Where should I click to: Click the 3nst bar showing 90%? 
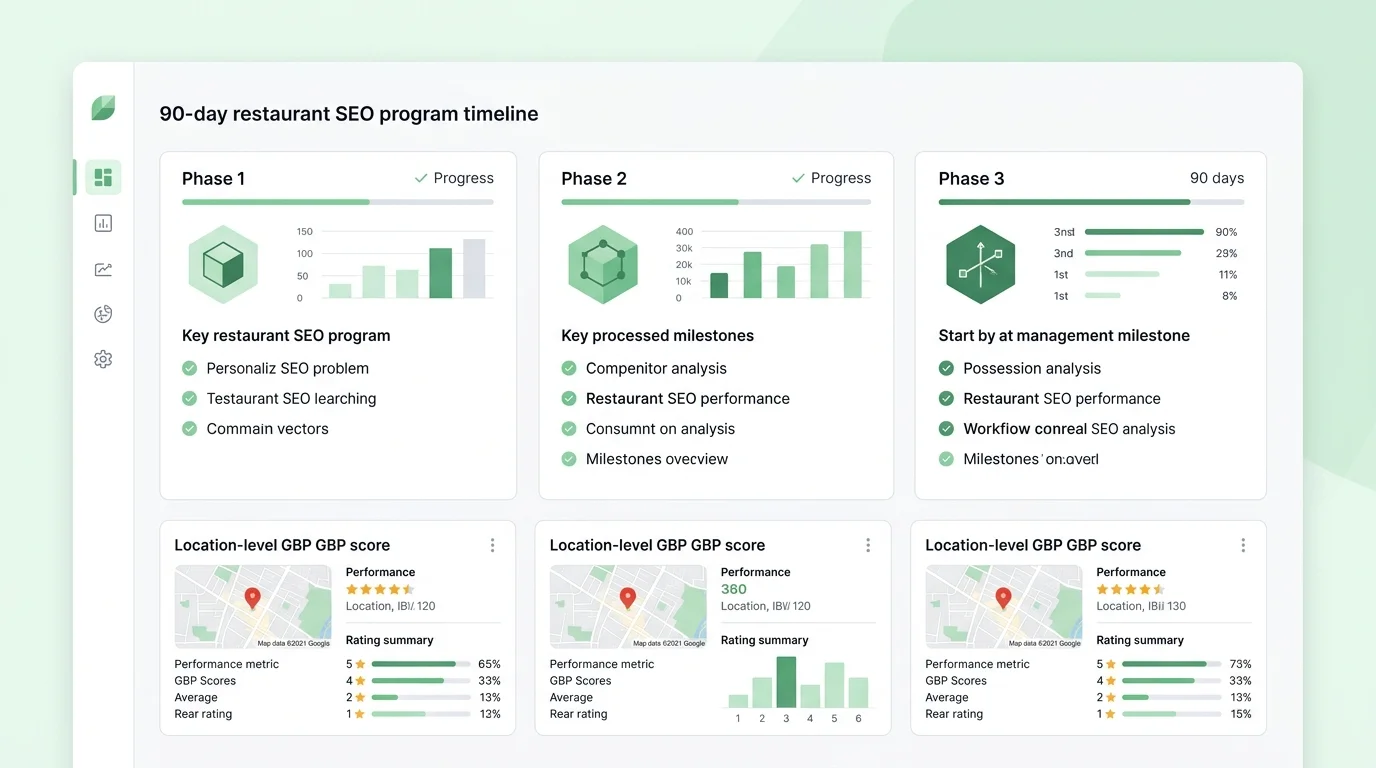pyautogui.click(x=1144, y=232)
